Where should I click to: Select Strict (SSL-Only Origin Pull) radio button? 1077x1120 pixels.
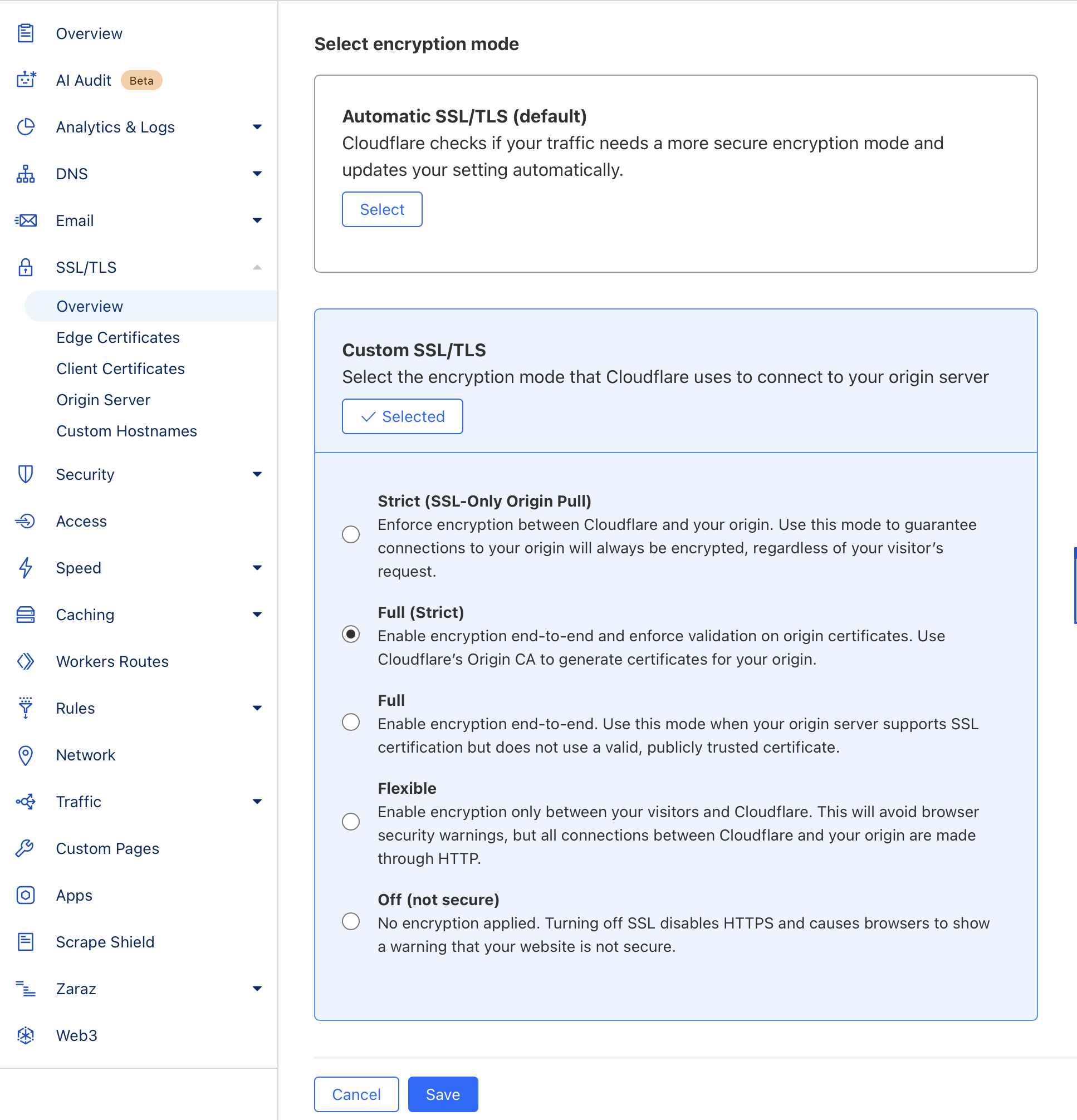click(350, 535)
